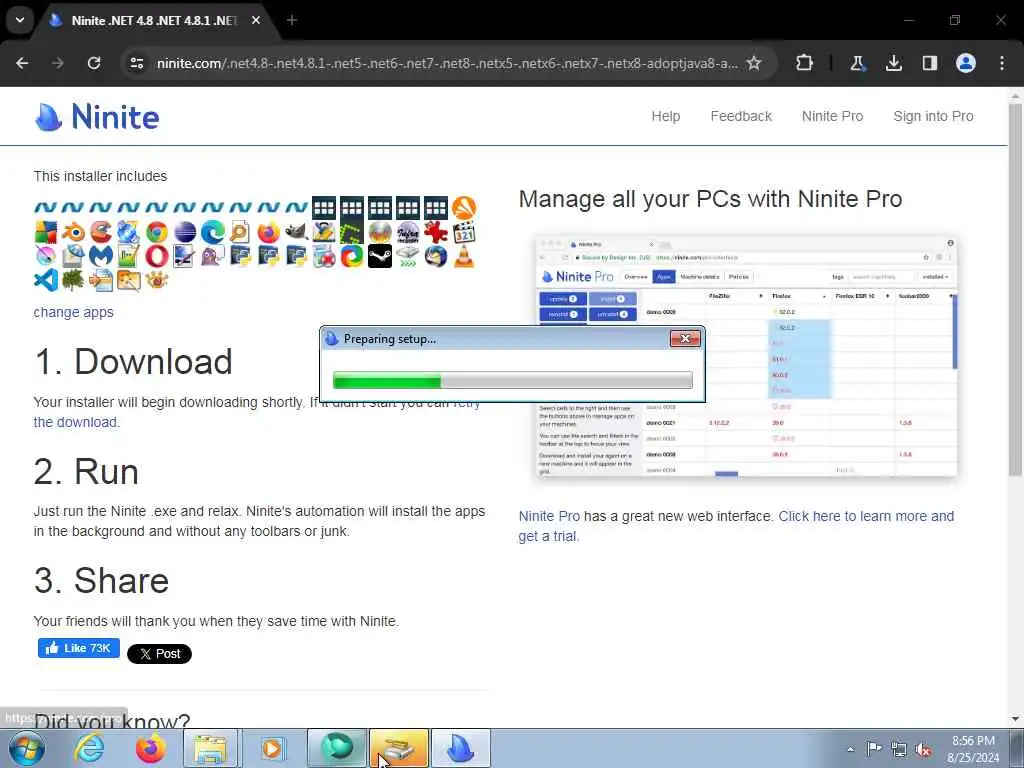The image size is (1024, 768).
Task: Click the Preparing setup progress bar
Action: tap(513, 380)
